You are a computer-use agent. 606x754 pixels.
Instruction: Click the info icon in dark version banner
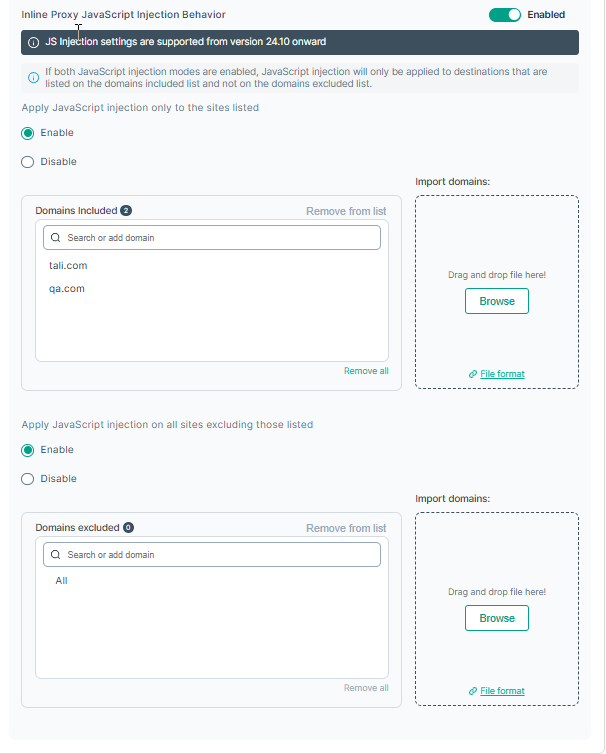pyautogui.click(x=33, y=43)
